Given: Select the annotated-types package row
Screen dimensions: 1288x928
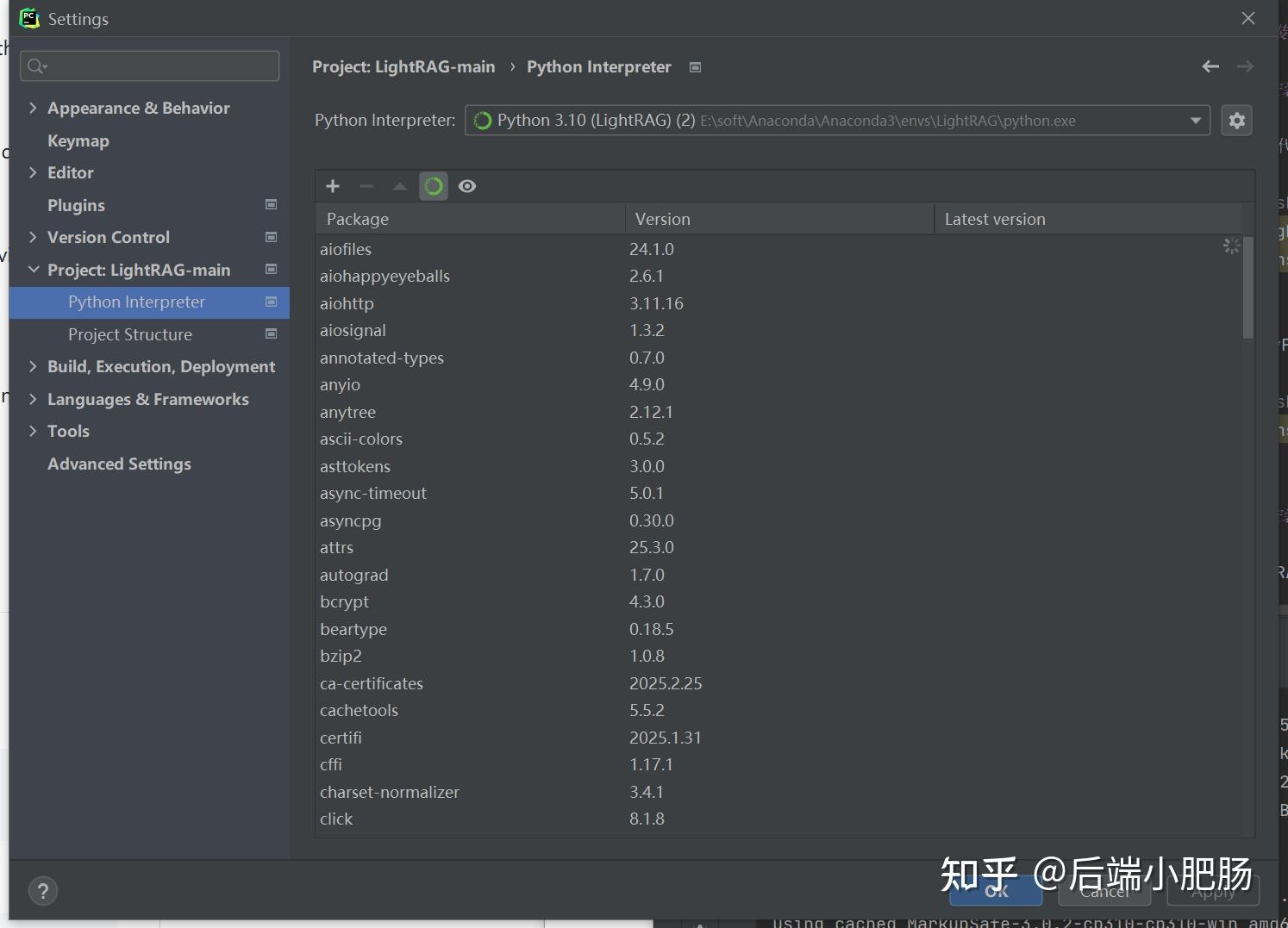Looking at the screenshot, I should pyautogui.click(x=779, y=358).
